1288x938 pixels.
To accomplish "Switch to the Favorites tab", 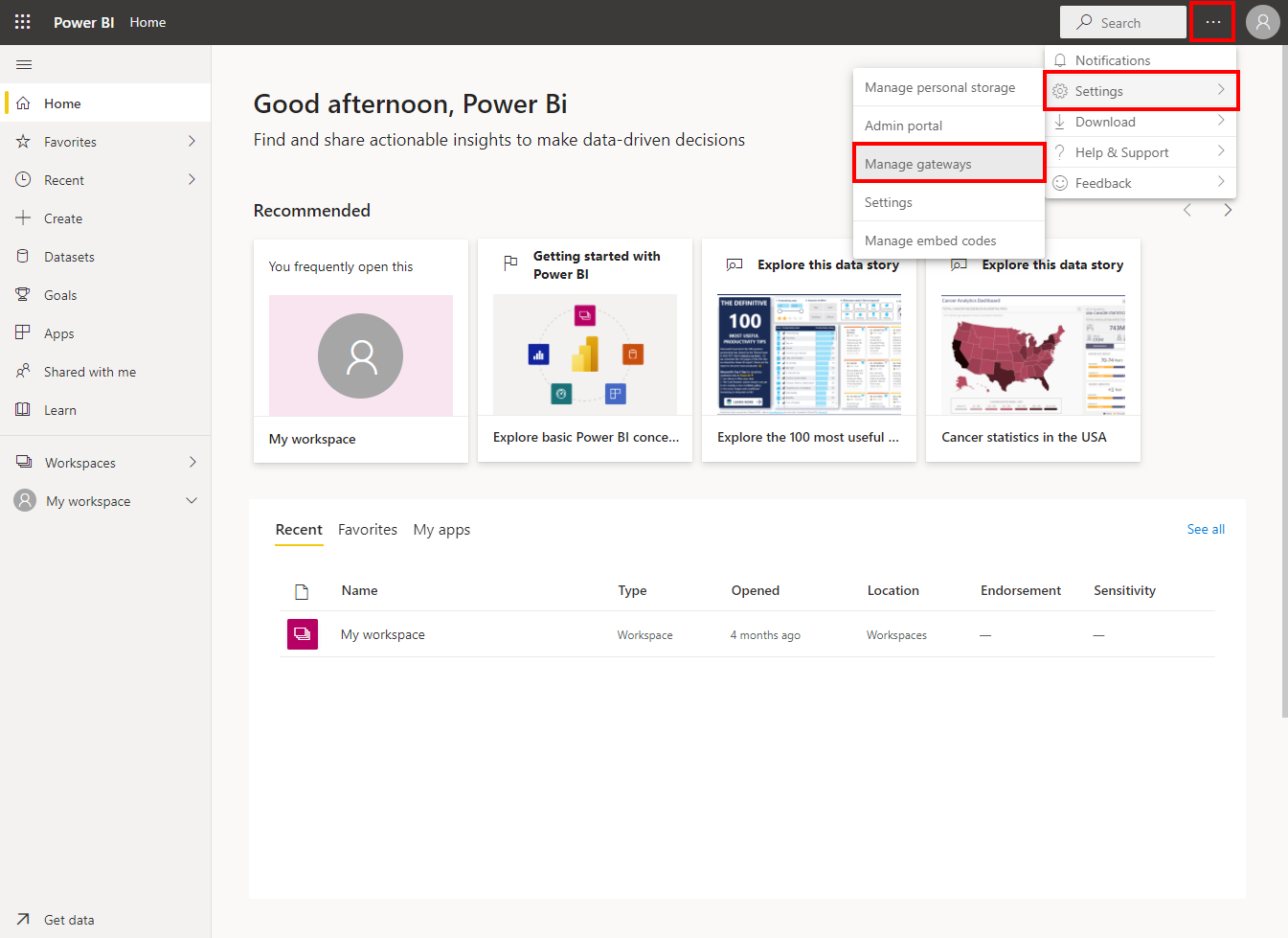I will 367,530.
